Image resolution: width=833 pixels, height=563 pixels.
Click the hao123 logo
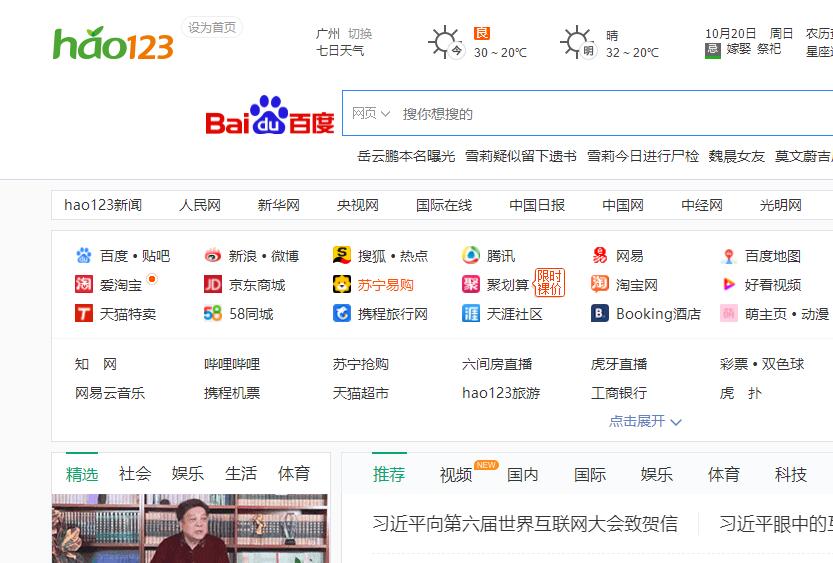click(x=113, y=44)
